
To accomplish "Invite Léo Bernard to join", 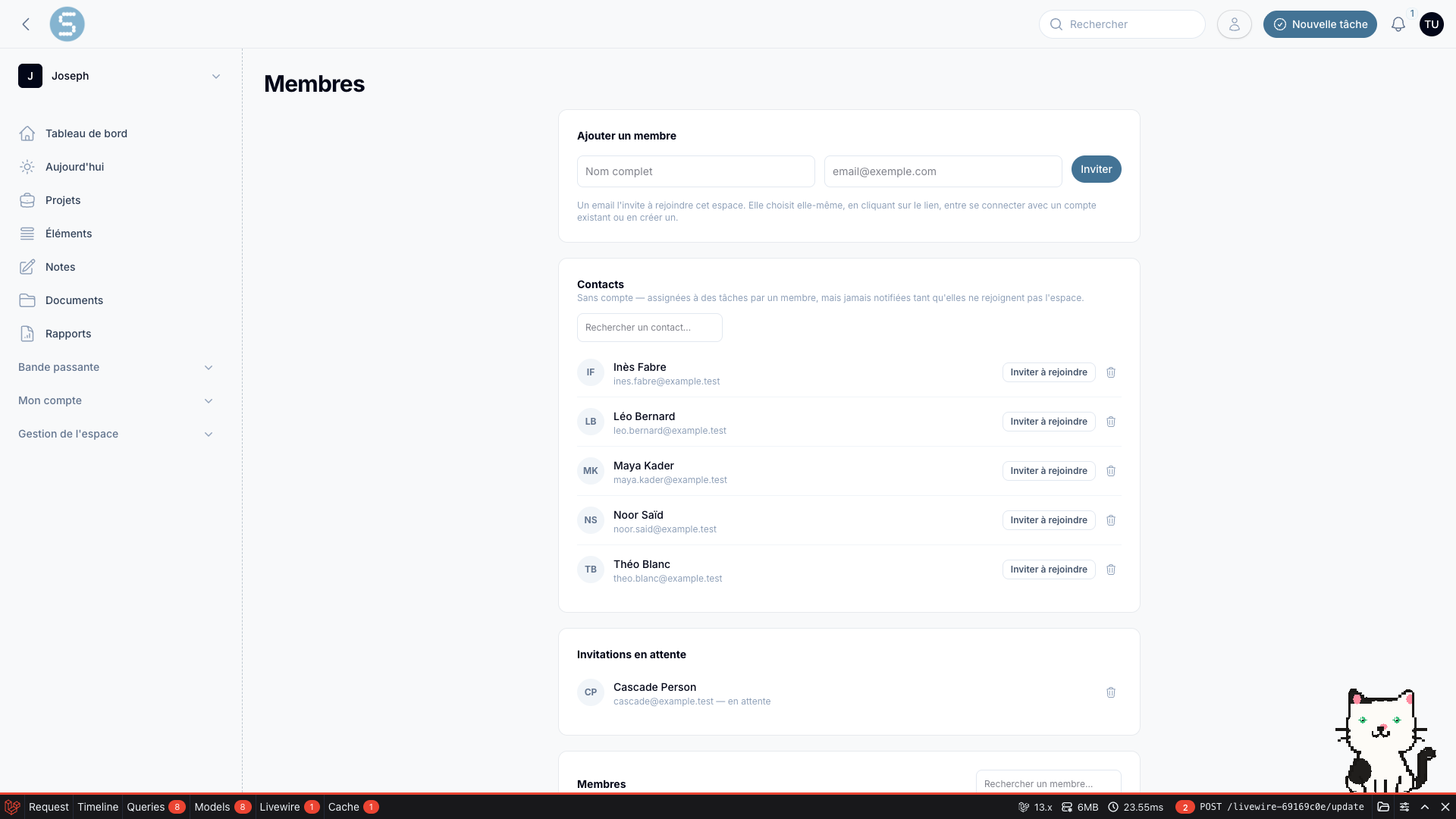I will 1048,422.
